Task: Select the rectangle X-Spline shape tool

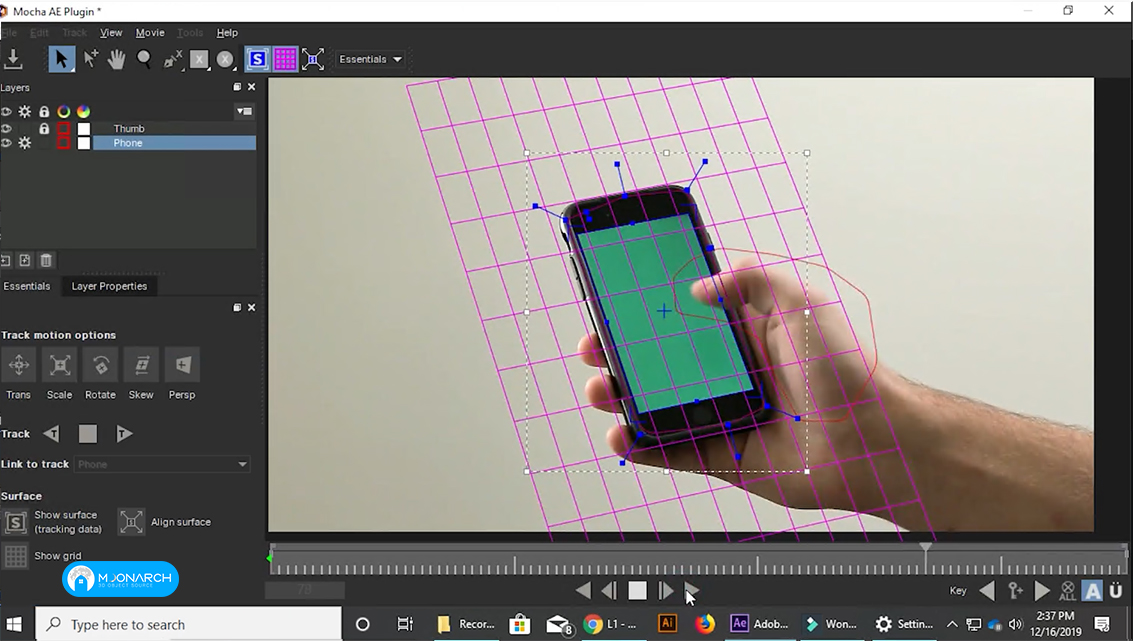Action: coord(199,60)
